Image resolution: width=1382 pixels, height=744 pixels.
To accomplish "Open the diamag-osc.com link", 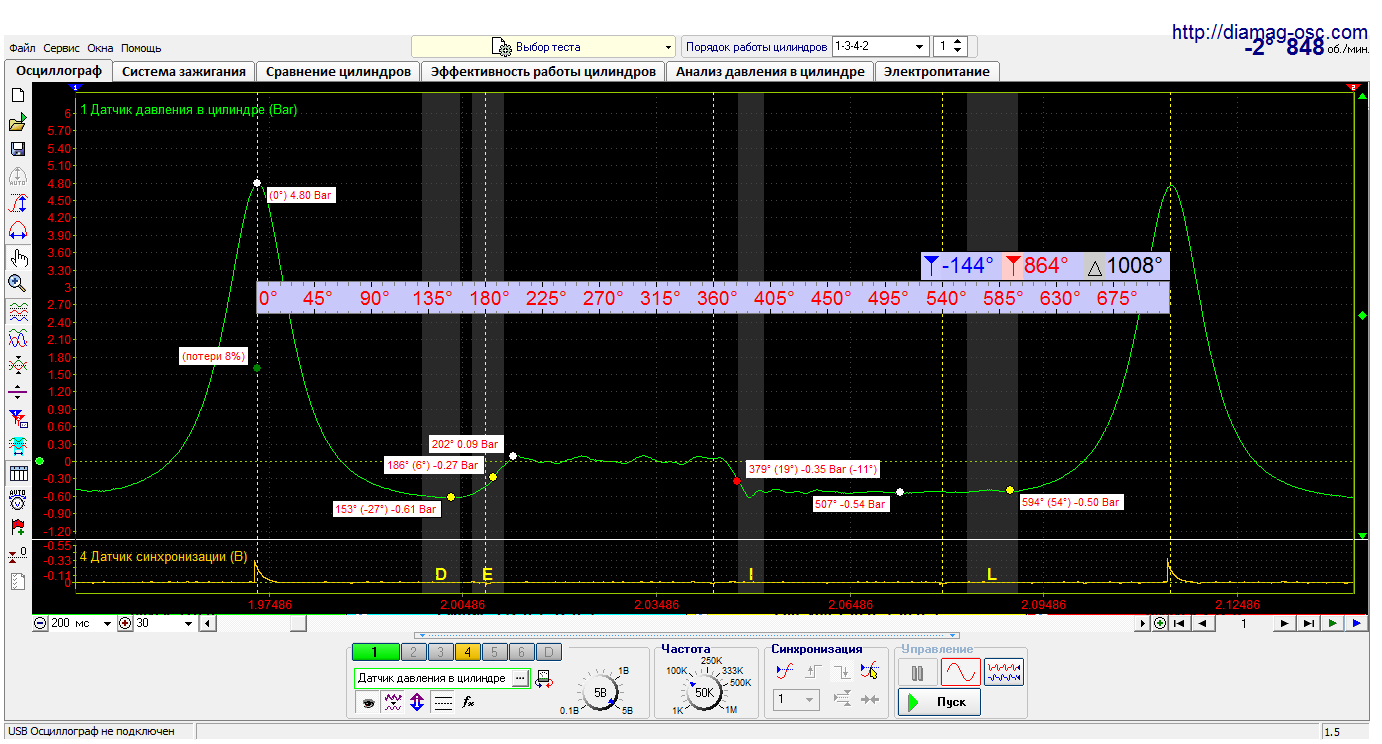I will (x=1269, y=32).
